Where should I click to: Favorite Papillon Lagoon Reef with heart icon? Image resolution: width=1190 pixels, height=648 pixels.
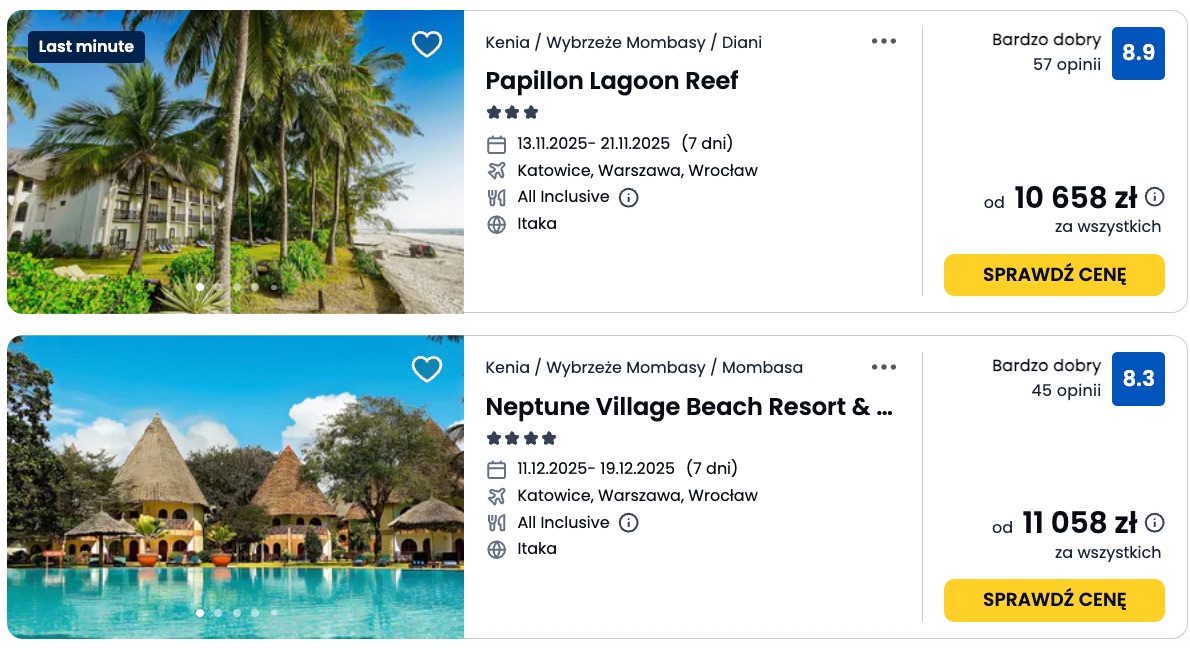[427, 44]
